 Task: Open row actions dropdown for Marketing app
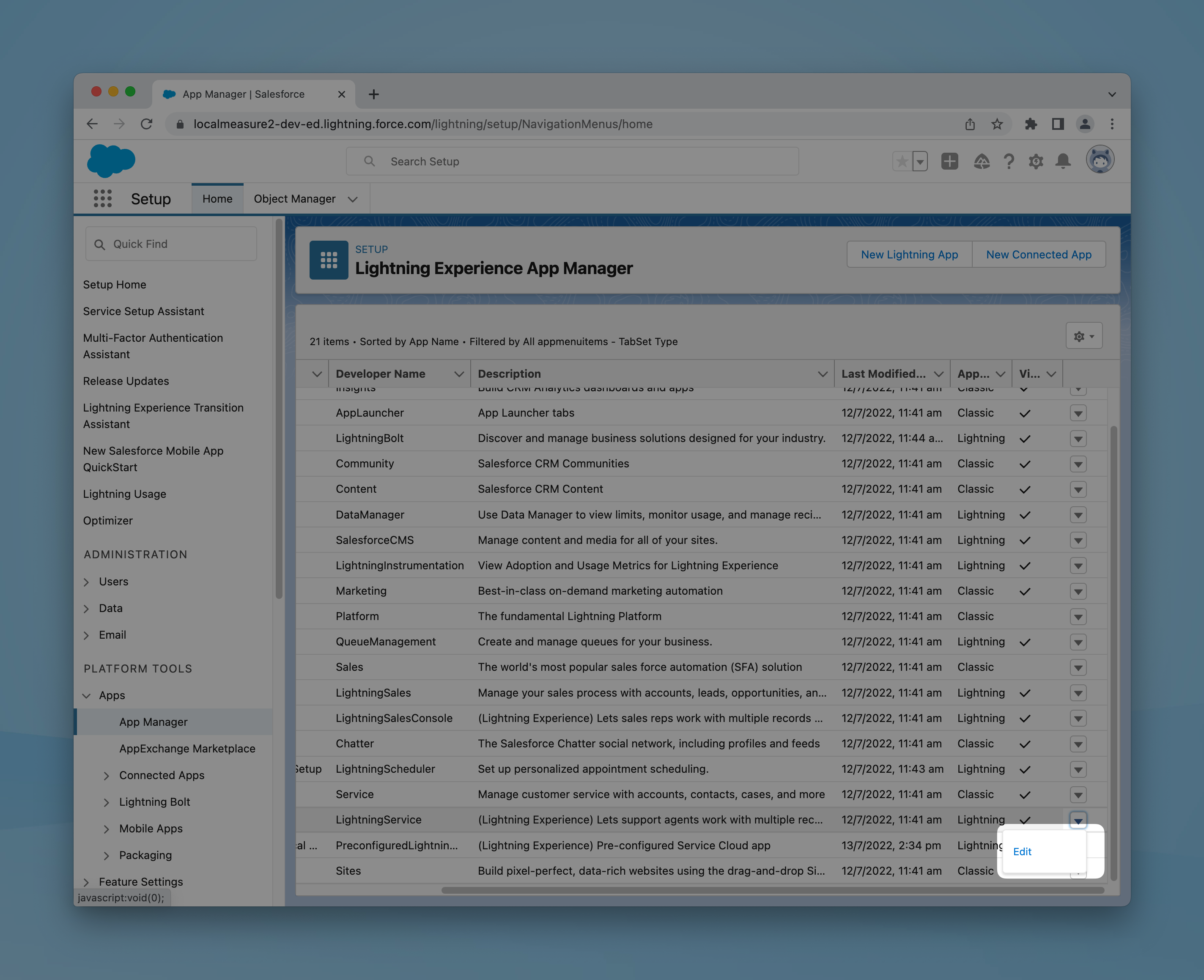point(1078,591)
